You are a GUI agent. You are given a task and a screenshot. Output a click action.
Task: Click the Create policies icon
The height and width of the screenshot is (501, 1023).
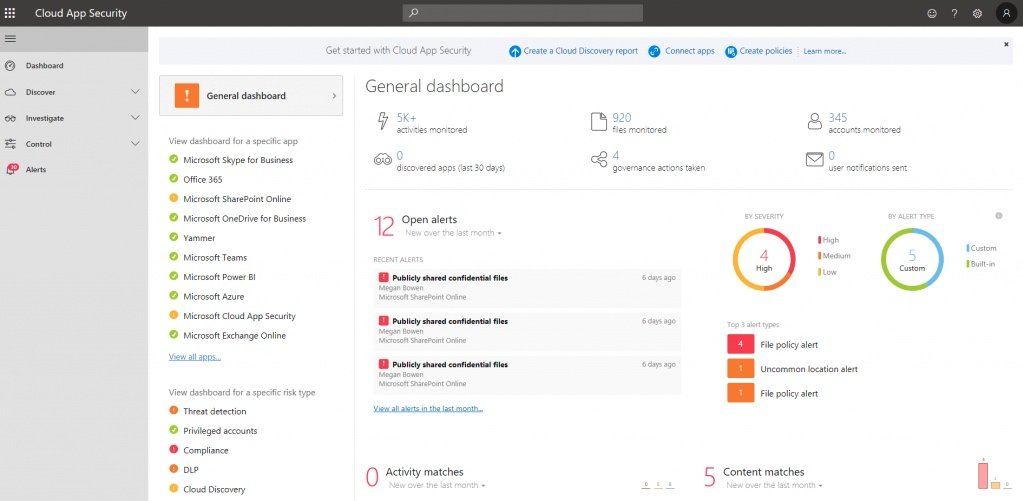(731, 51)
